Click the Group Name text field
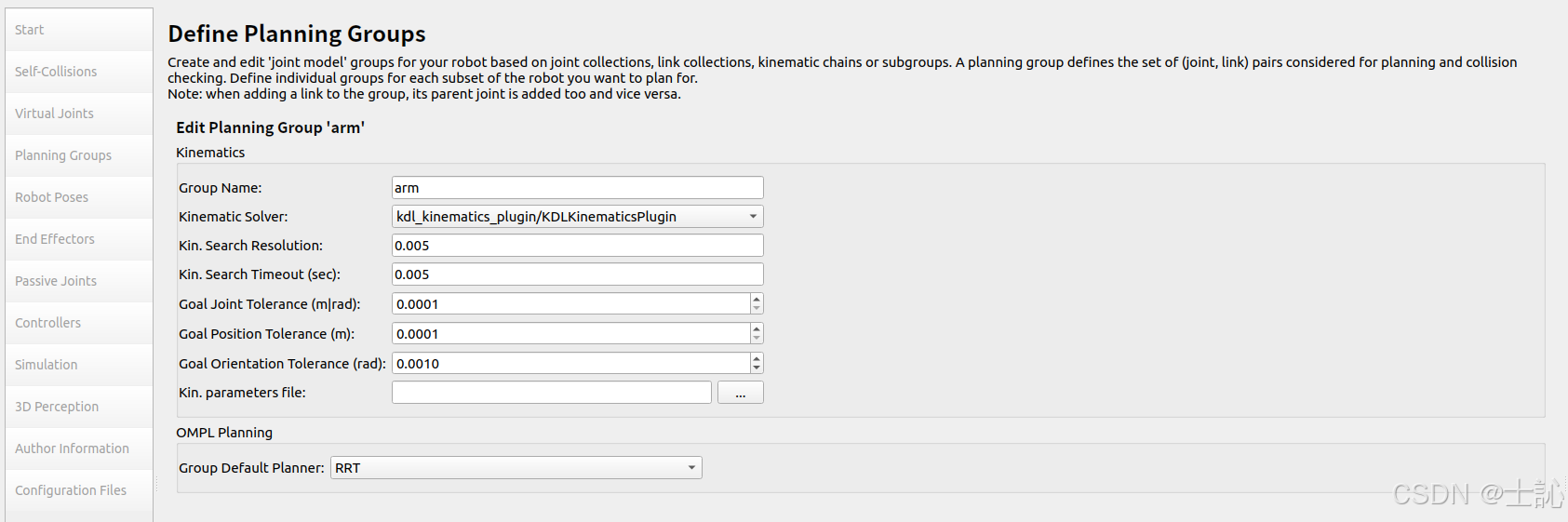The height and width of the screenshot is (522, 1568). coord(577,188)
